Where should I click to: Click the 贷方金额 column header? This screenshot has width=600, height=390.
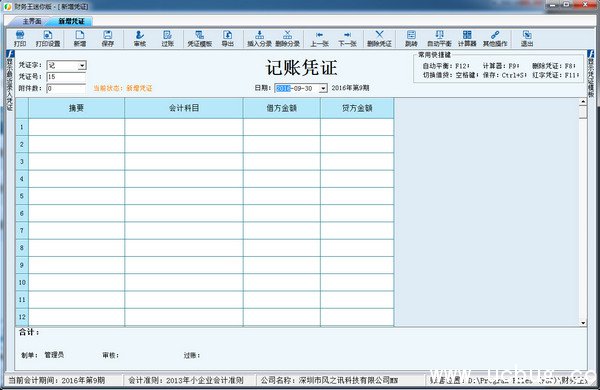[x=357, y=108]
